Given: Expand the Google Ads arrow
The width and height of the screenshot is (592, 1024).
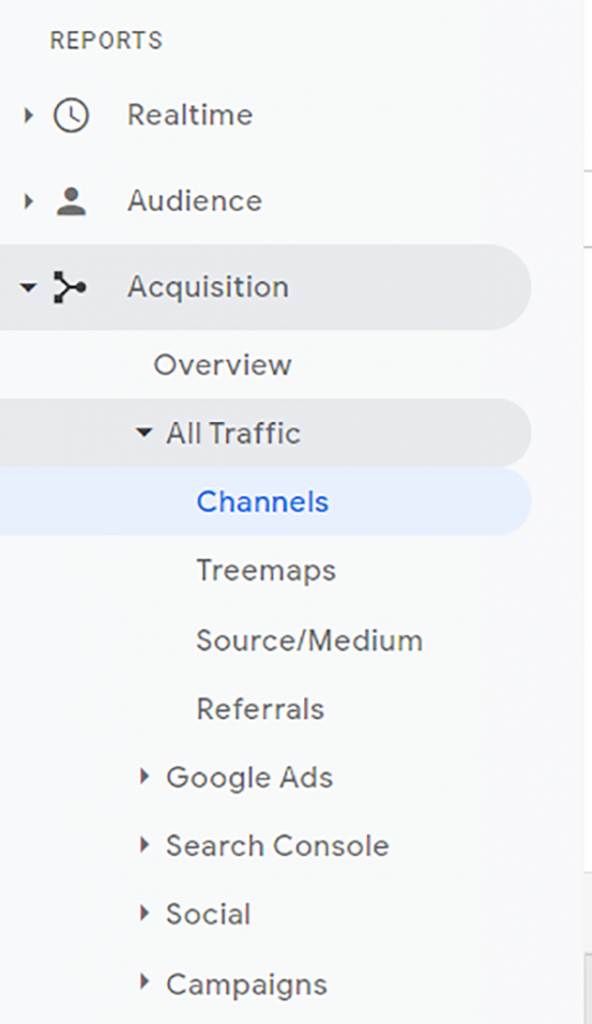Looking at the screenshot, I should coord(145,776).
